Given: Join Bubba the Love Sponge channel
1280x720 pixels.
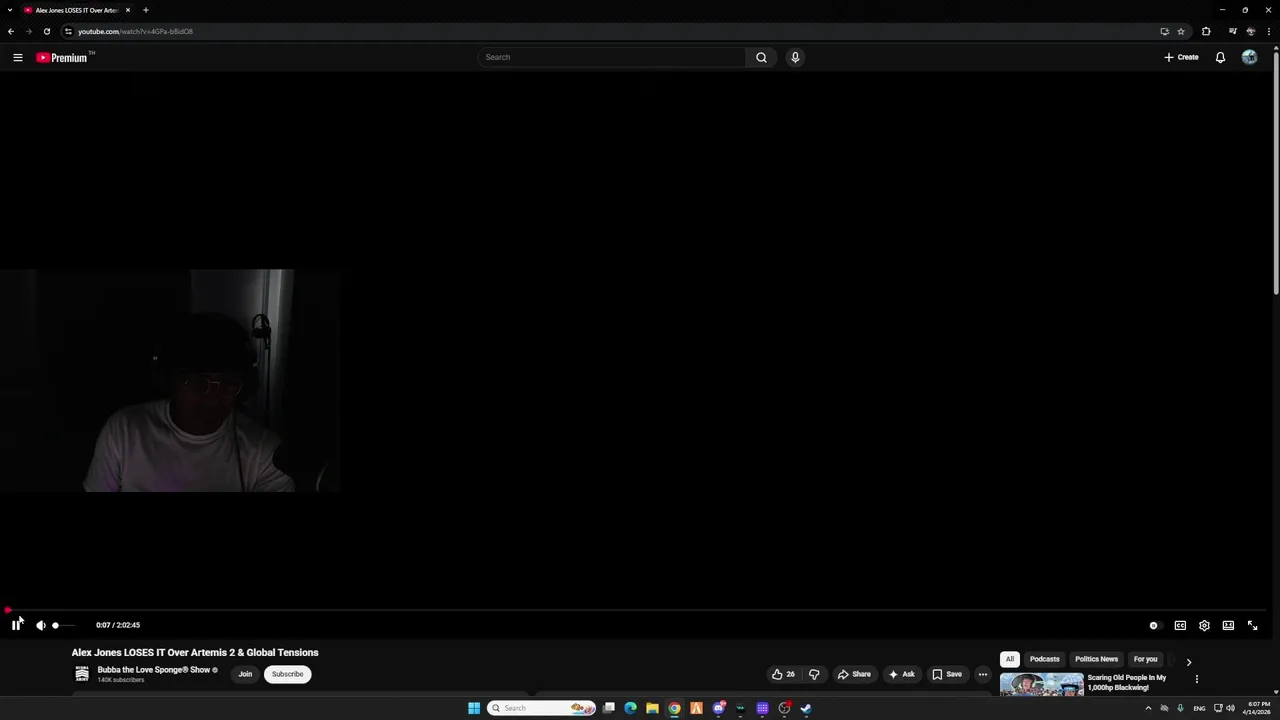Looking at the screenshot, I should point(245,674).
